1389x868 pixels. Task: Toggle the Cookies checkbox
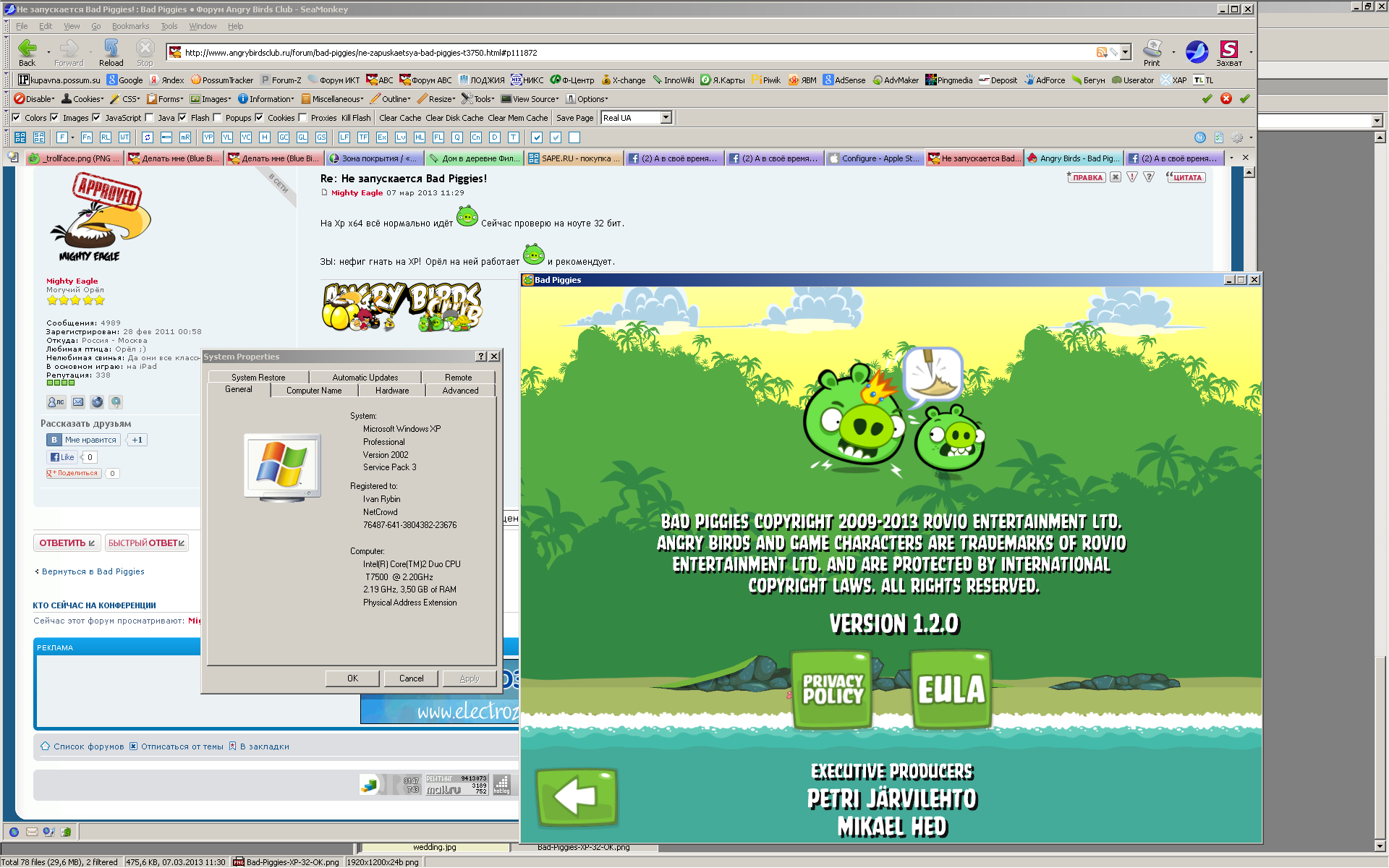tap(259, 117)
